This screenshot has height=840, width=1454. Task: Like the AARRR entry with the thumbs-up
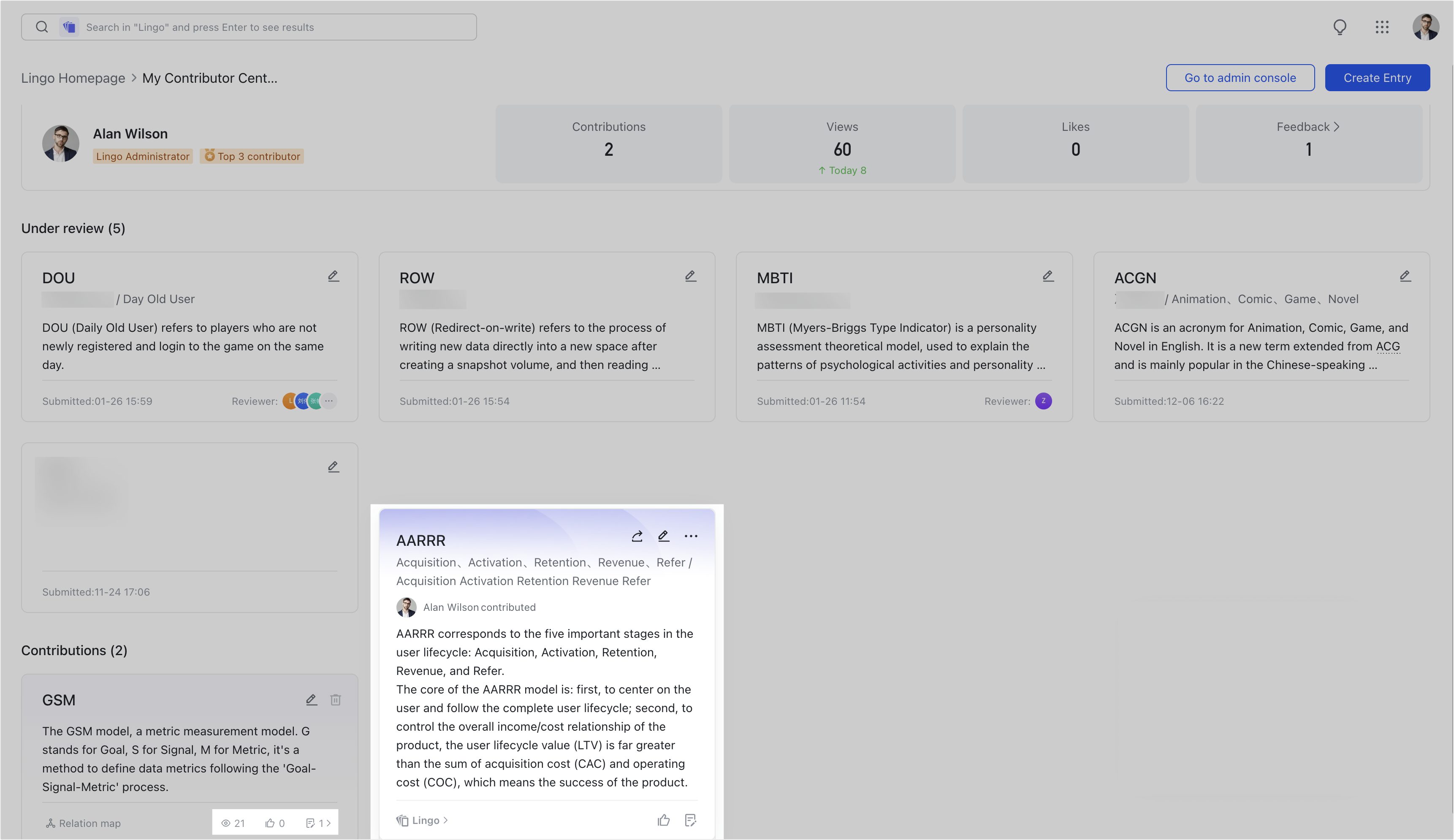click(x=663, y=820)
